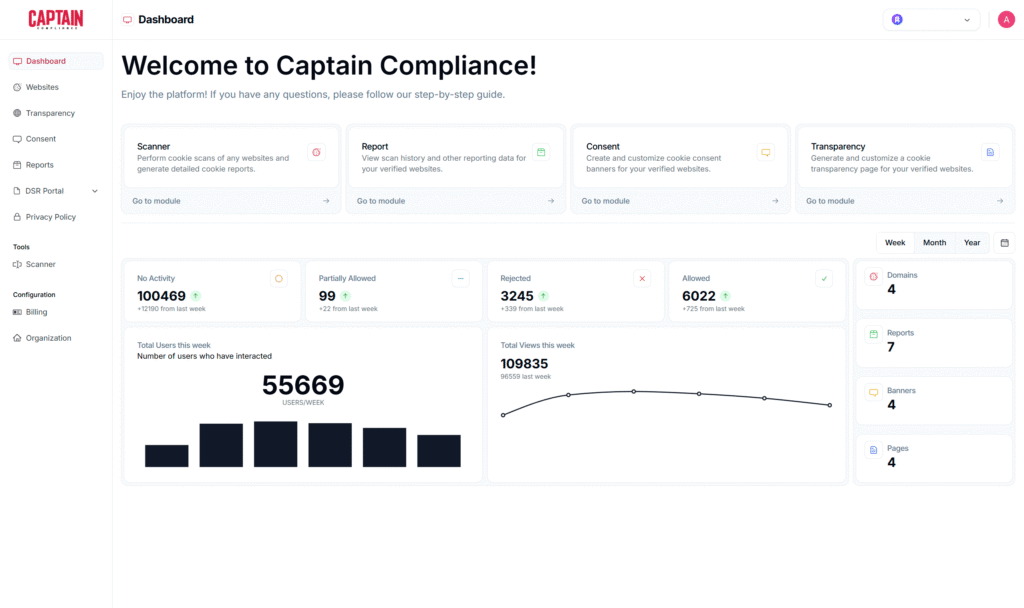Click the Consent card's banner icon
The width and height of the screenshot is (1024, 608).
[766, 152]
